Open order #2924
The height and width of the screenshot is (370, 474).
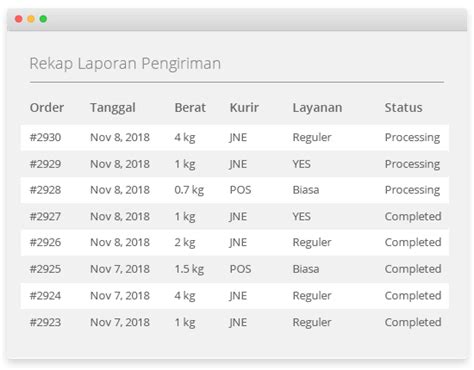tap(45, 296)
